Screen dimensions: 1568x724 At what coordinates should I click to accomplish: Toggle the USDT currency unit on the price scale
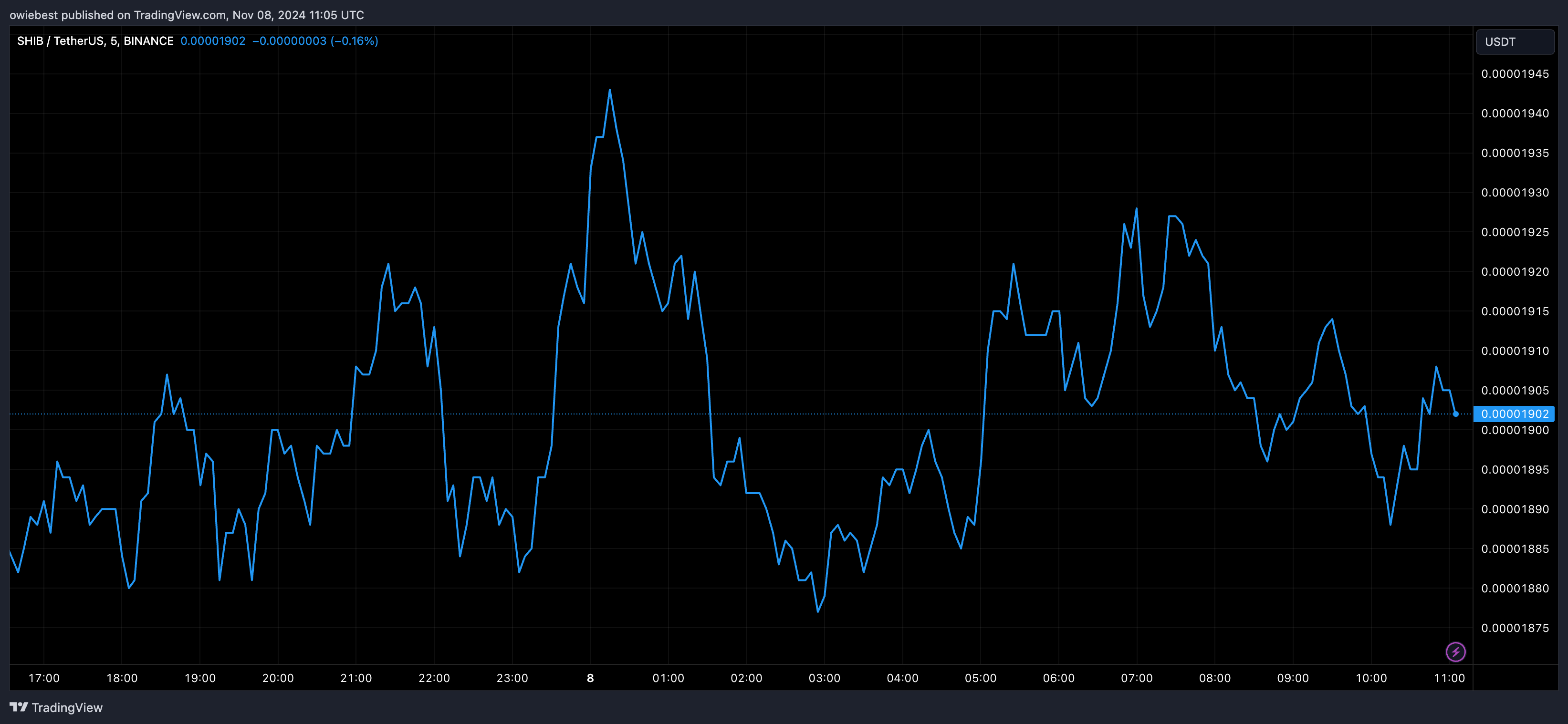(x=1515, y=41)
